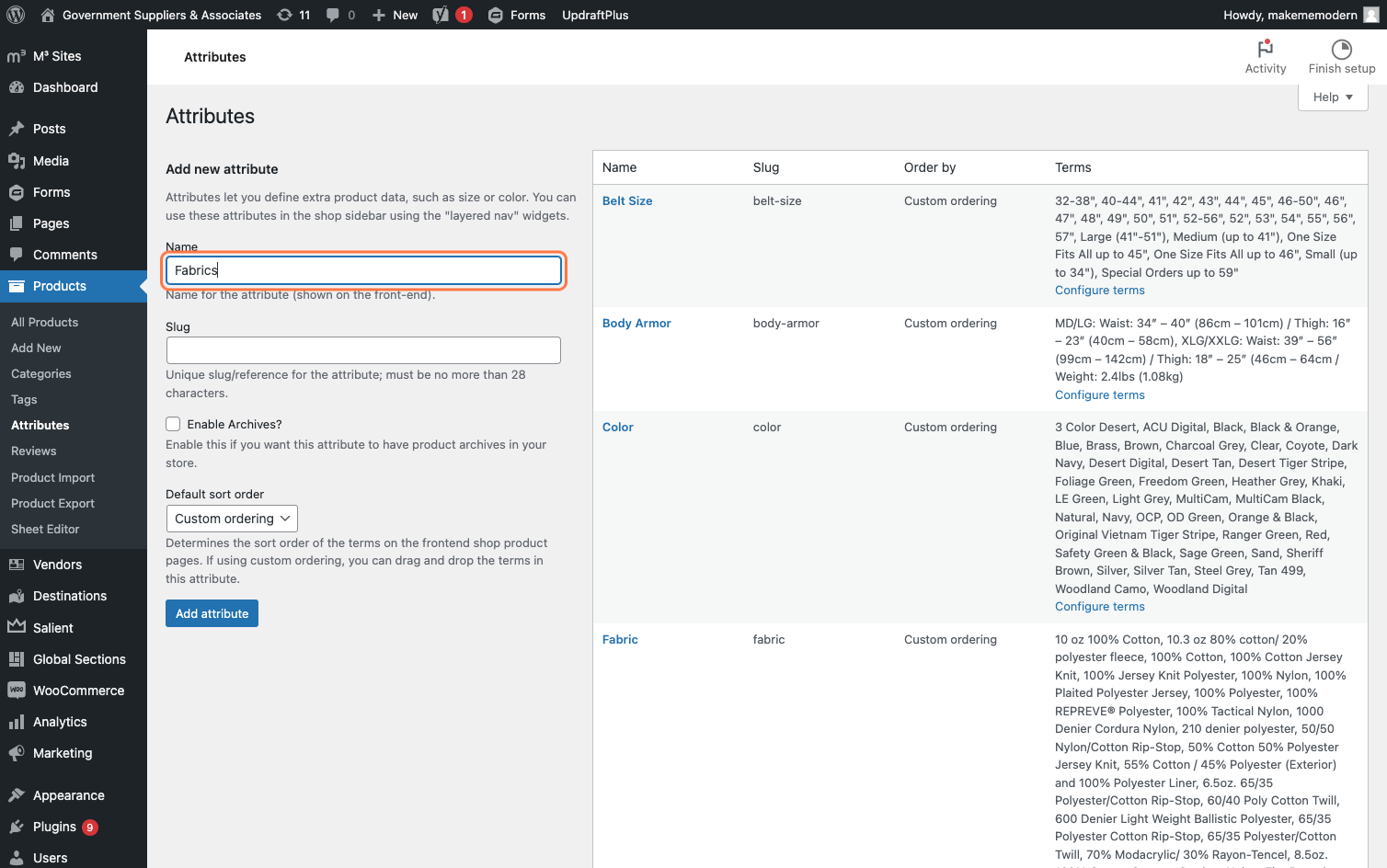1387x868 pixels.
Task: Click the Marketing megaphone icon
Action: (x=17, y=753)
